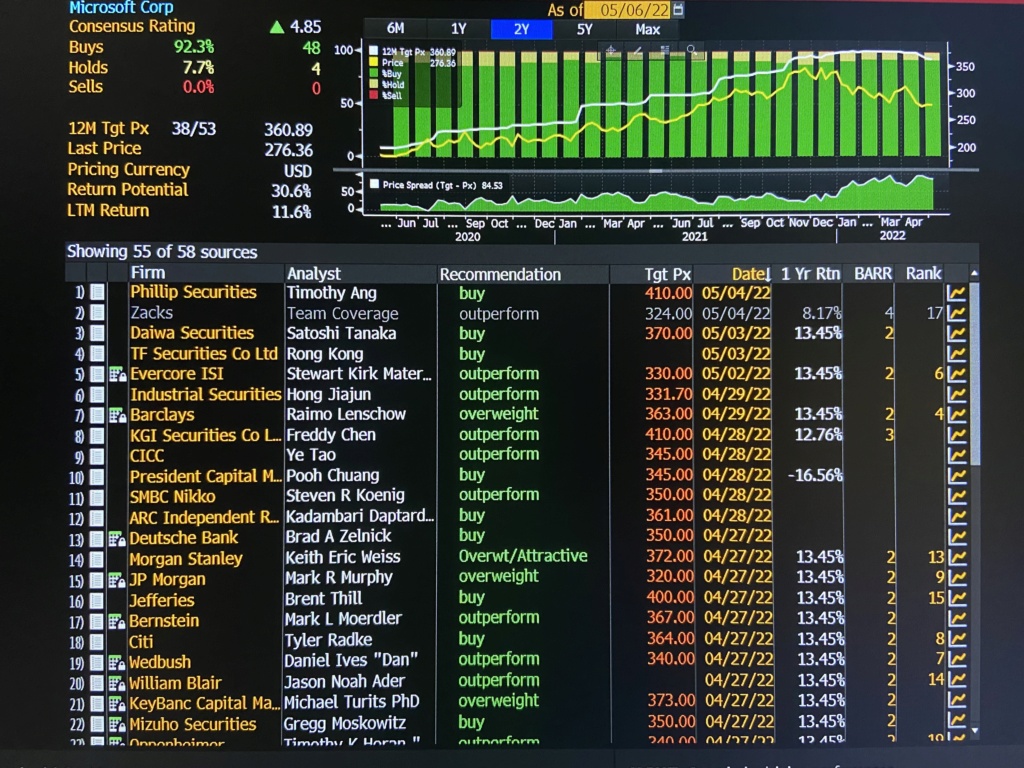Click the building icon beside Bernstein
Screen dimensions: 1024x768
pyautogui.click(x=117, y=622)
